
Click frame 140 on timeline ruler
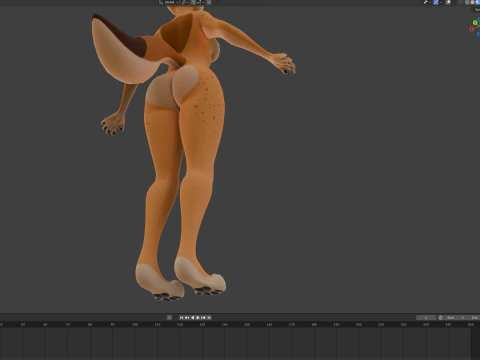225,324
